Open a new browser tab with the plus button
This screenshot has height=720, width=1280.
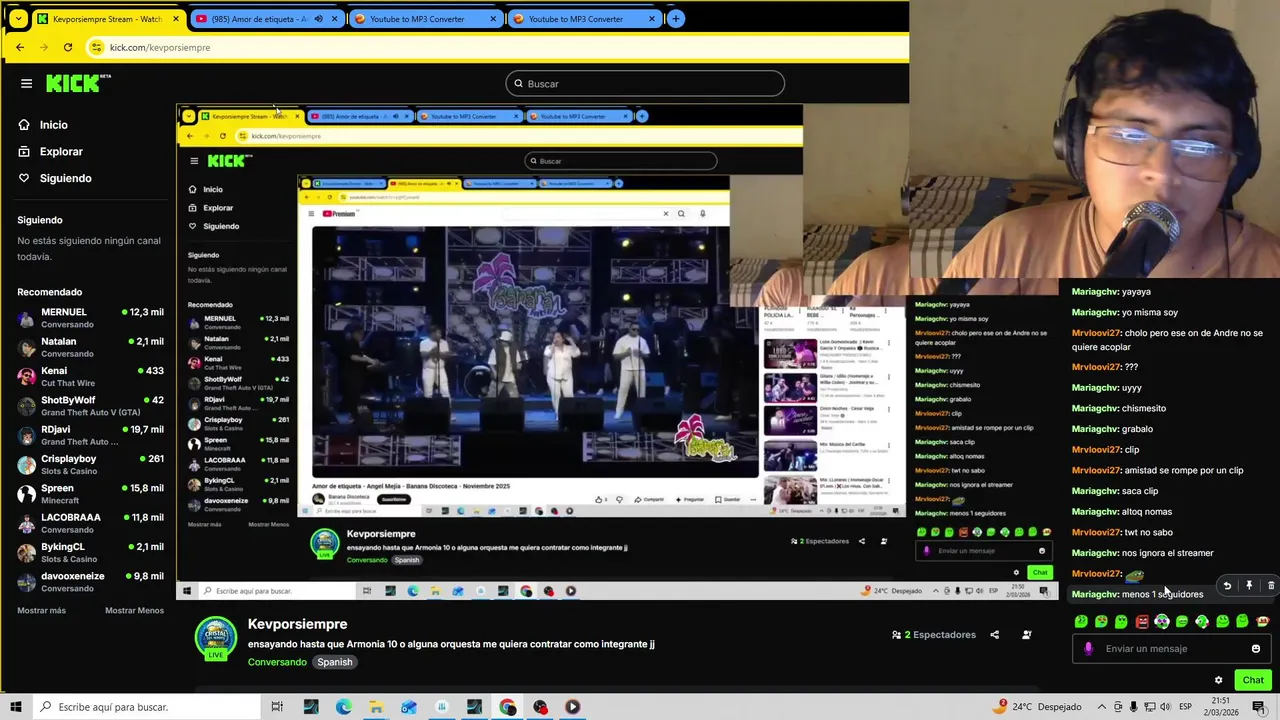pyautogui.click(x=676, y=18)
